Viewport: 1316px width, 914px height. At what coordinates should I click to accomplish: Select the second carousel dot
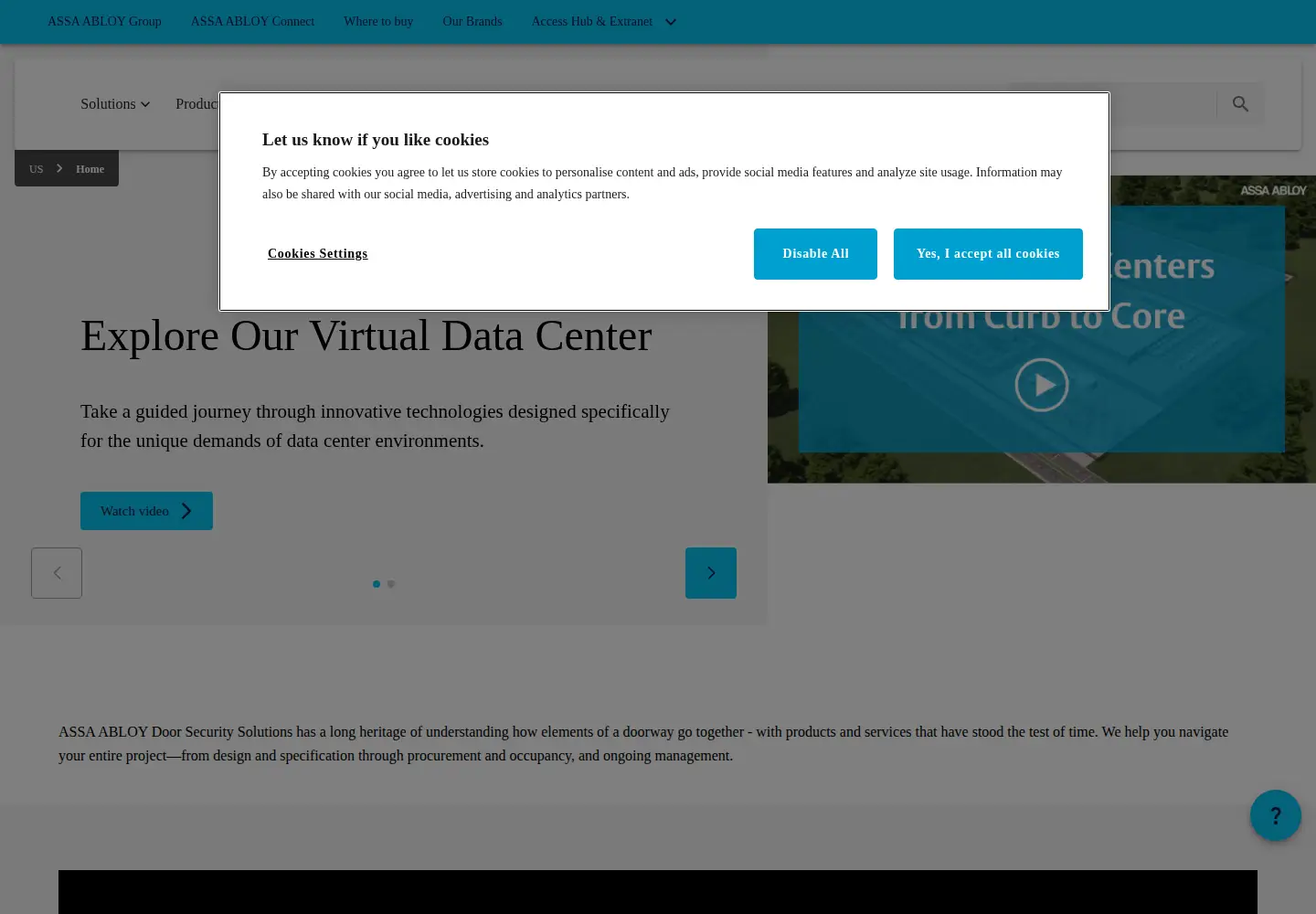[x=391, y=584]
